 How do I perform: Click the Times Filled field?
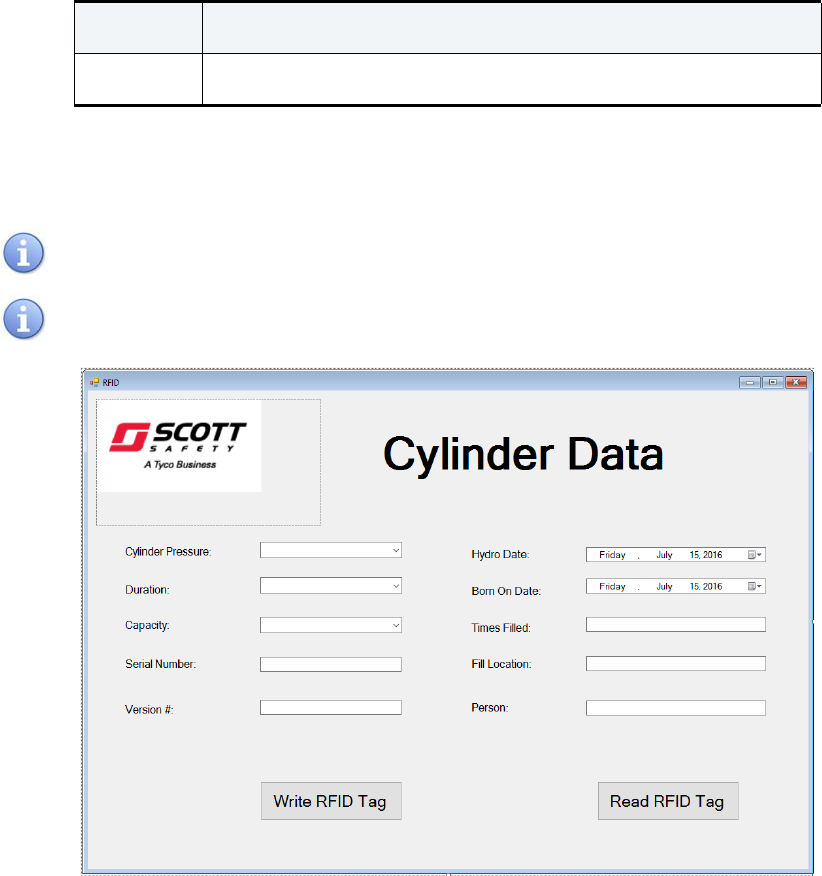pos(676,625)
